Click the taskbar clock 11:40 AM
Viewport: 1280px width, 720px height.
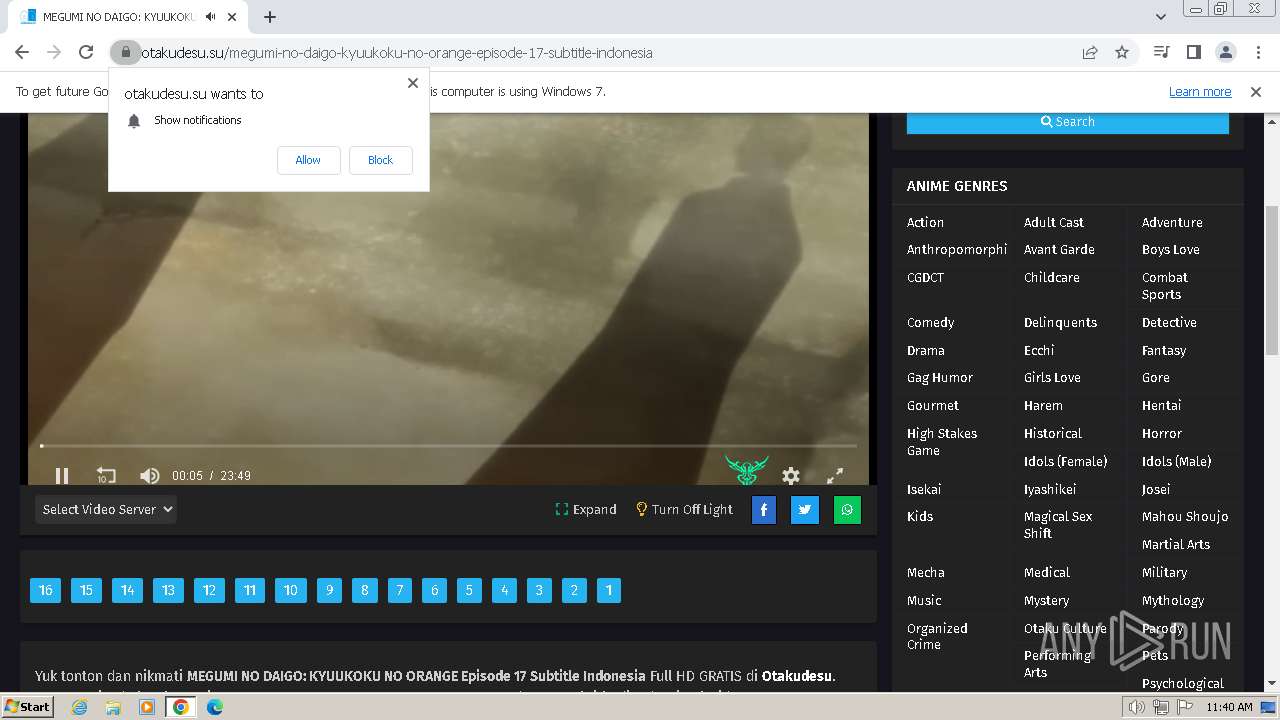(x=1229, y=707)
